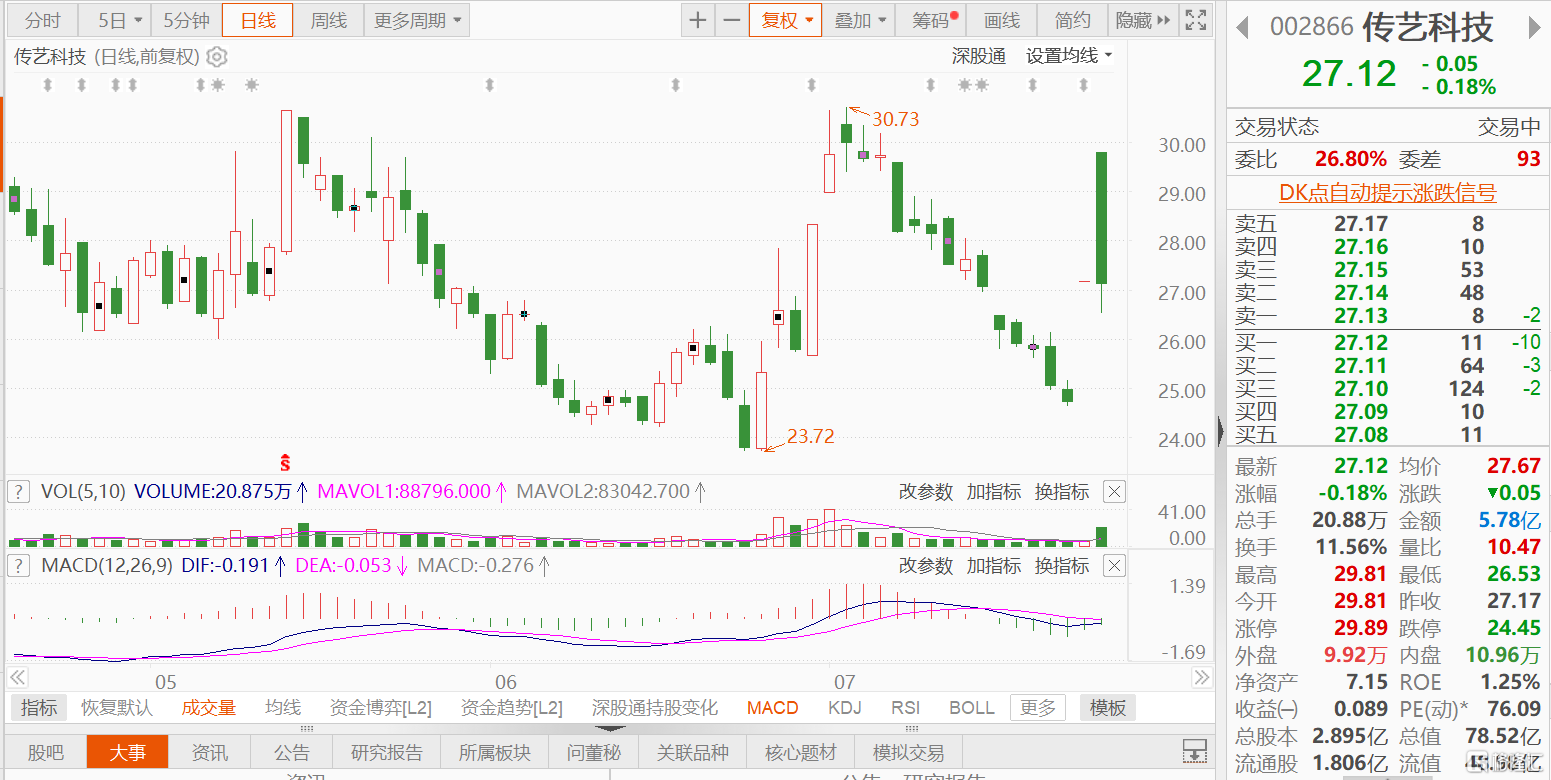Viewport: 1551px width, 780px height.
Task: Click the left scroll arrow below the chart
Action: pos(17,678)
